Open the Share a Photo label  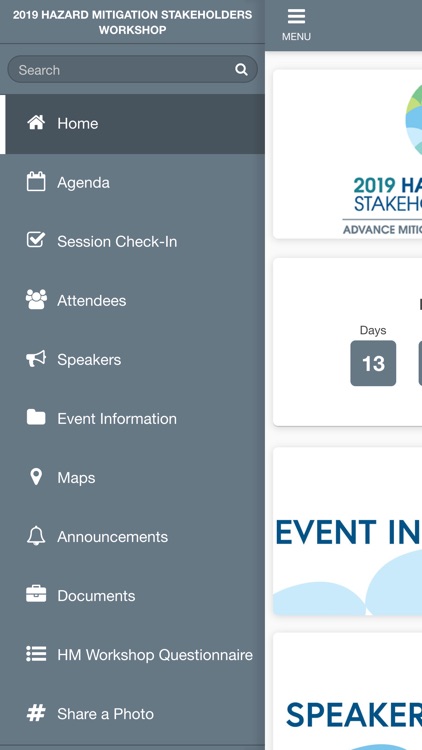105,714
